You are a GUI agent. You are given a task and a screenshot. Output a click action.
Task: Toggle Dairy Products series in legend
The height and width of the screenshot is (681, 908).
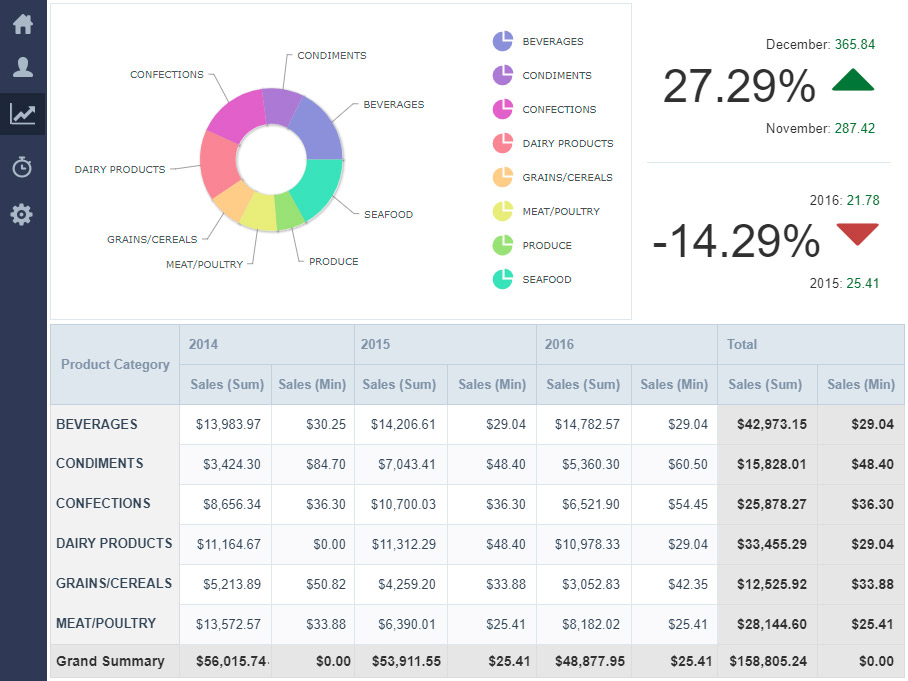(x=567, y=143)
